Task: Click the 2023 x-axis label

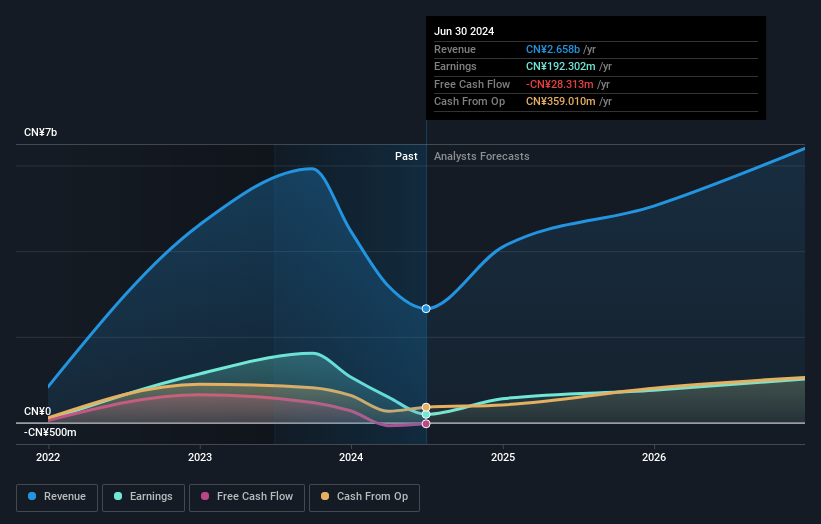Action: coord(200,458)
